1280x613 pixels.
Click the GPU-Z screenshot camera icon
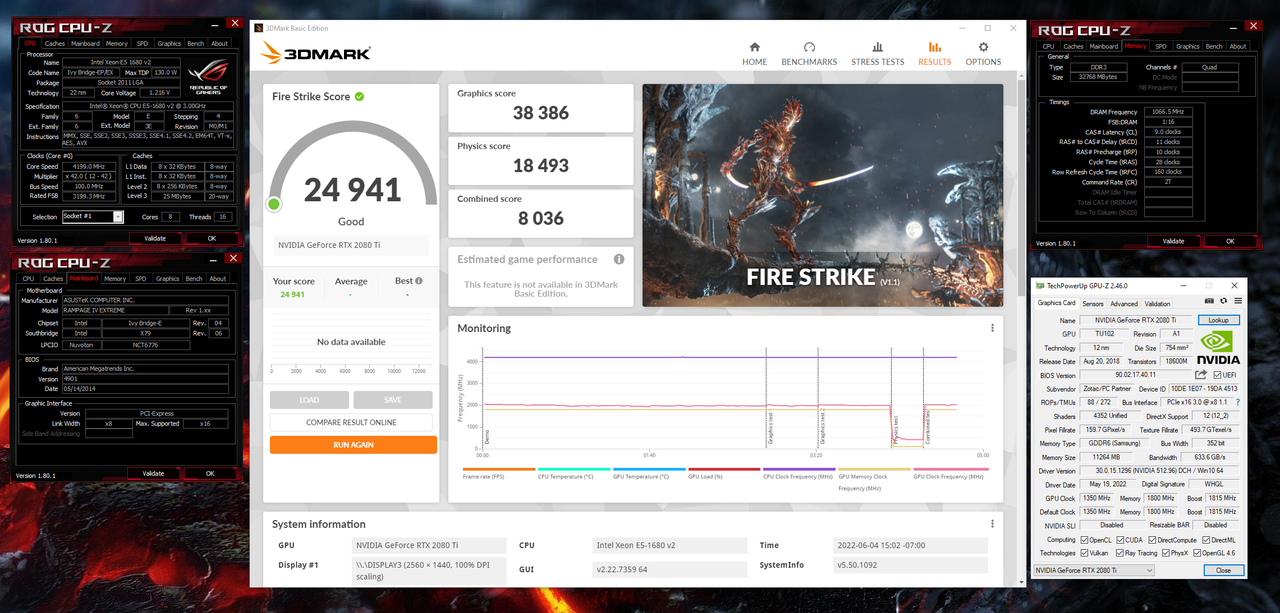tap(1209, 300)
